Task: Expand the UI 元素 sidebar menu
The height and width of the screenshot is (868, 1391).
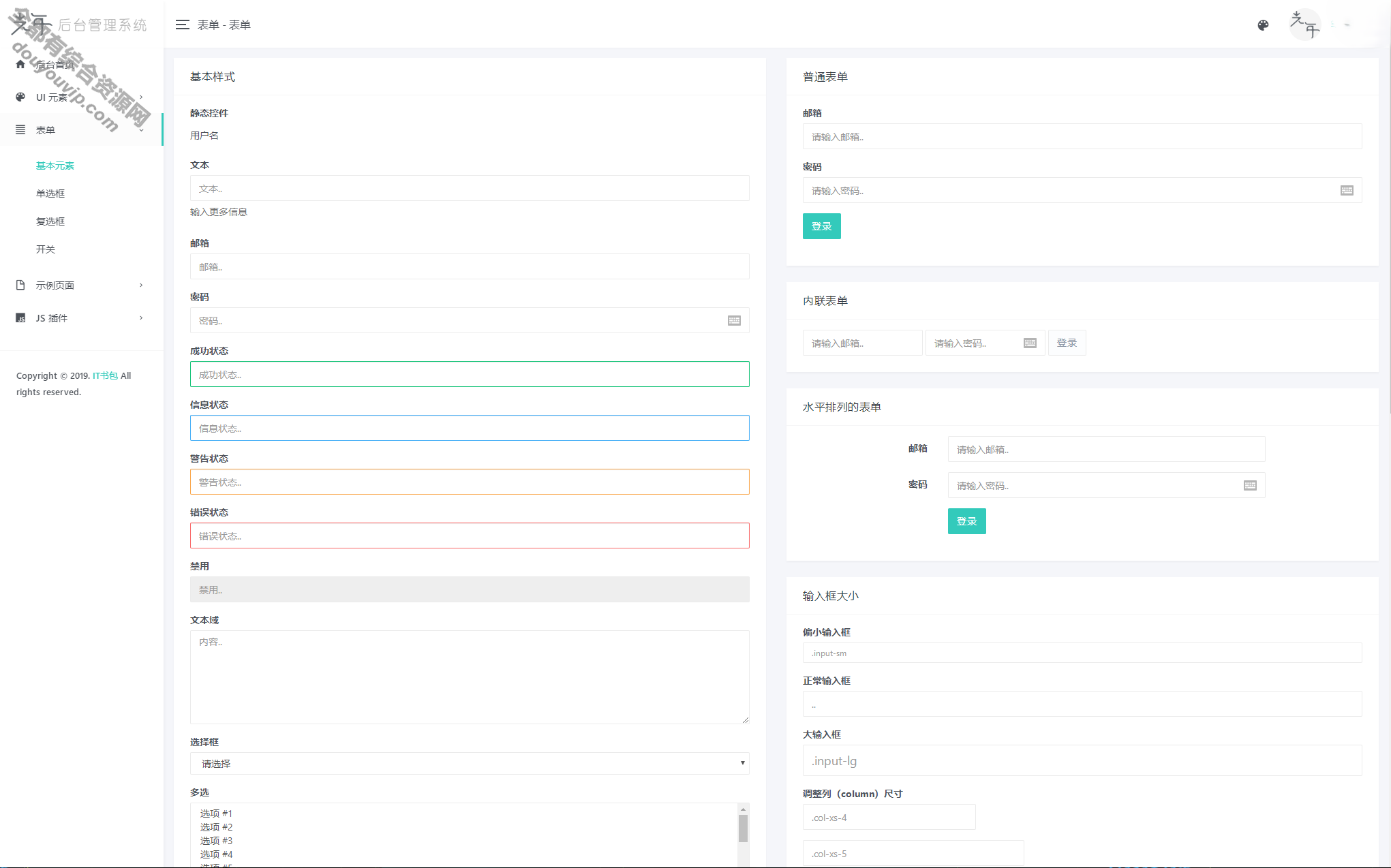Action: pos(82,97)
